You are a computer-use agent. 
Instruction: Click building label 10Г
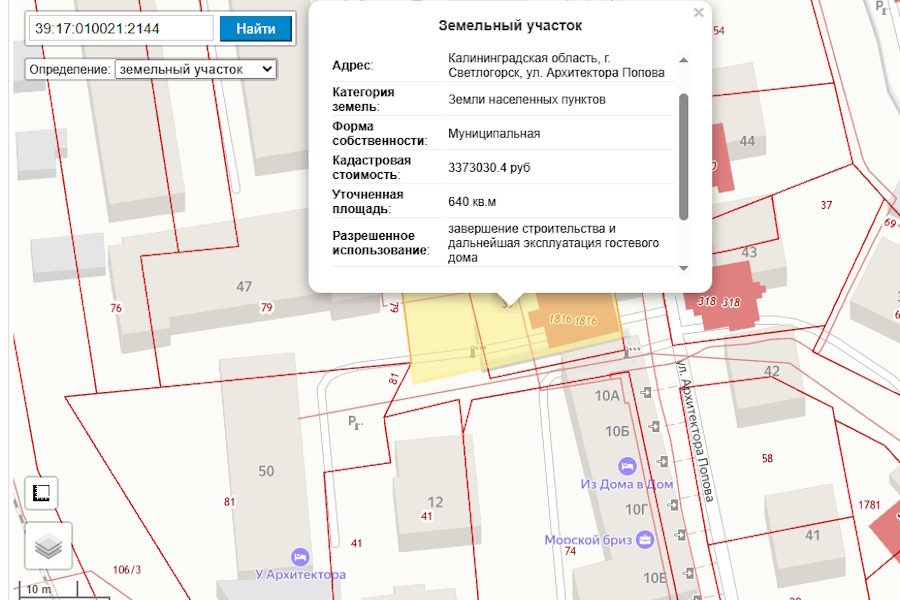(x=637, y=509)
